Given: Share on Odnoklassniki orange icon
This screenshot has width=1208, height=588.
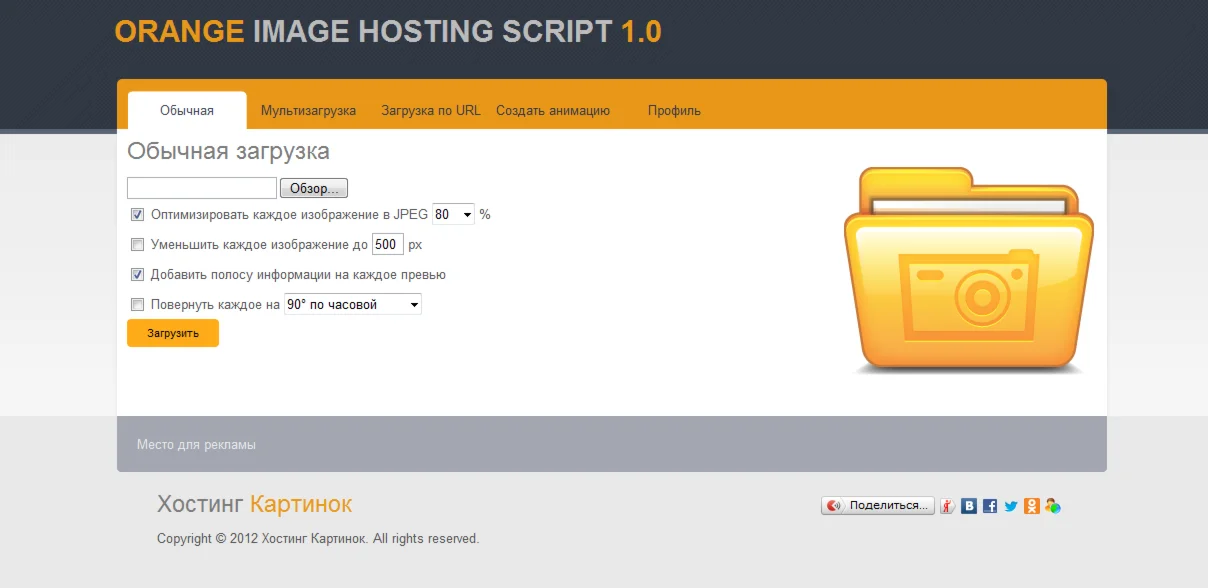Looking at the screenshot, I should point(1032,506).
